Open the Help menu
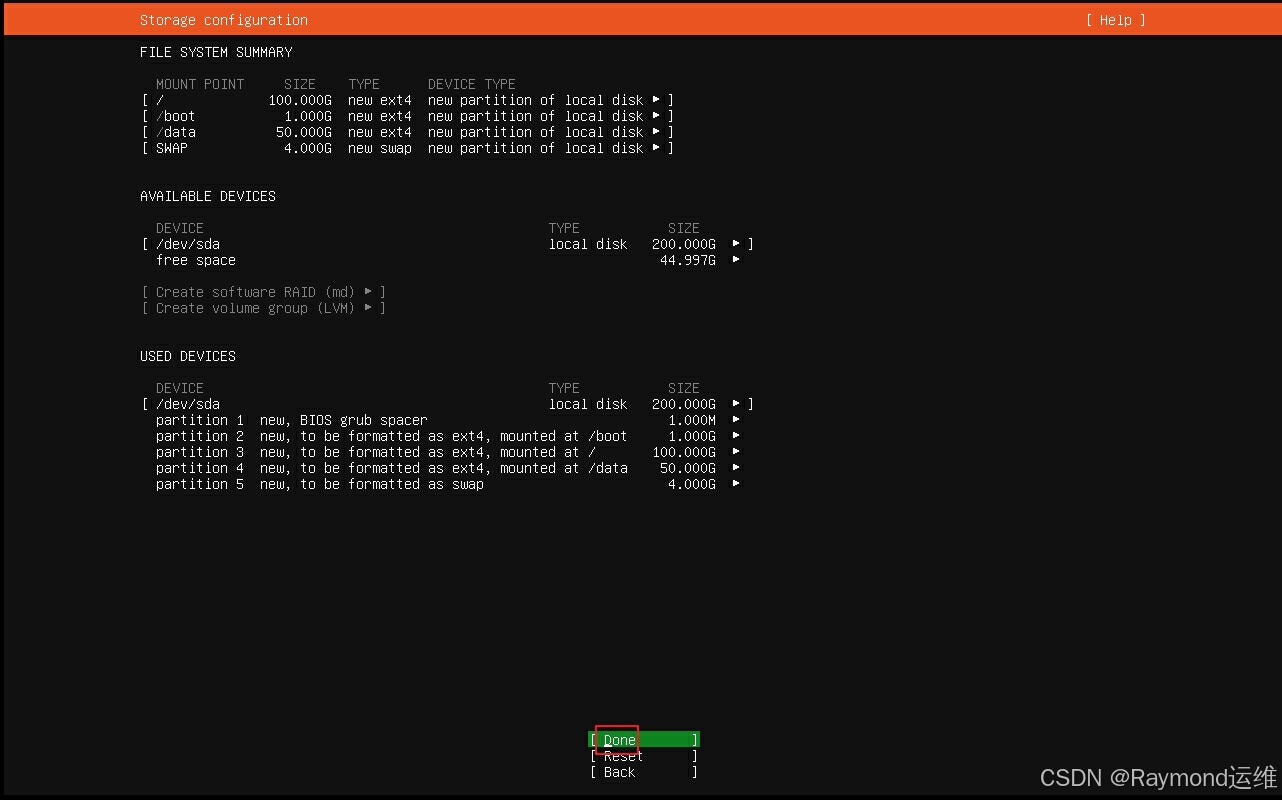Screen dimensions: 1282x800 pos(1115,20)
